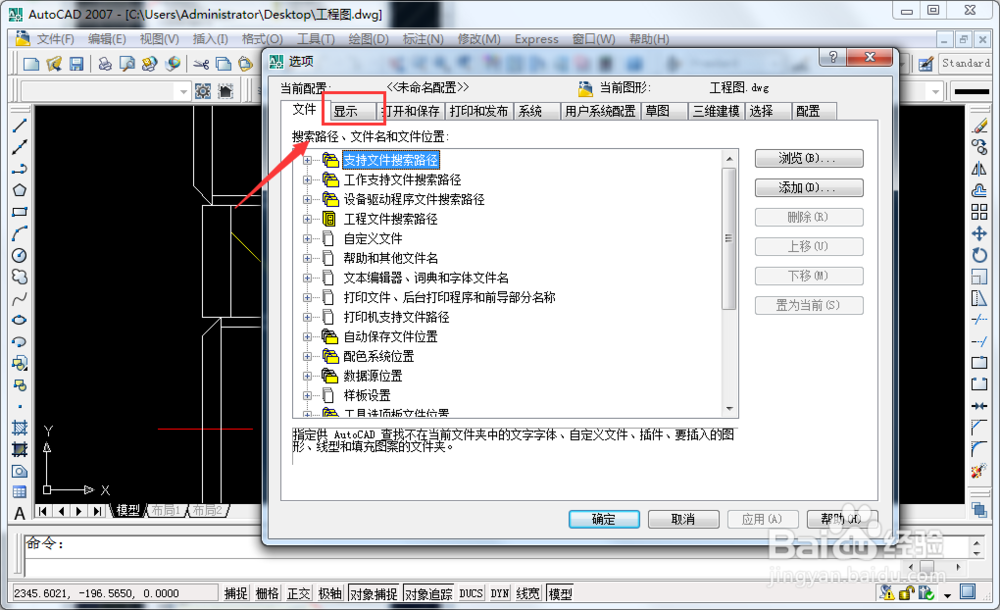This screenshot has width=1000, height=610.
Task: Click the New drawing icon
Action: [x=31, y=64]
